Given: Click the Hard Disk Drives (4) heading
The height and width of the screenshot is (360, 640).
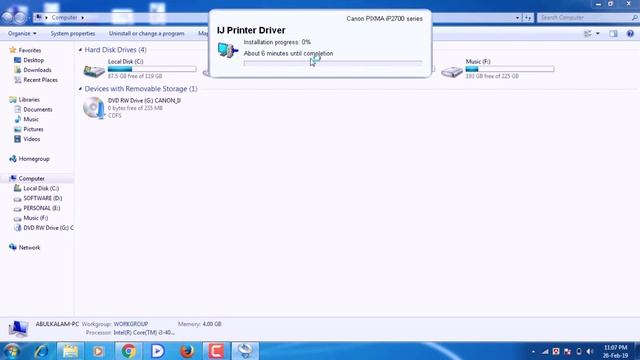Looking at the screenshot, I should [x=116, y=50].
